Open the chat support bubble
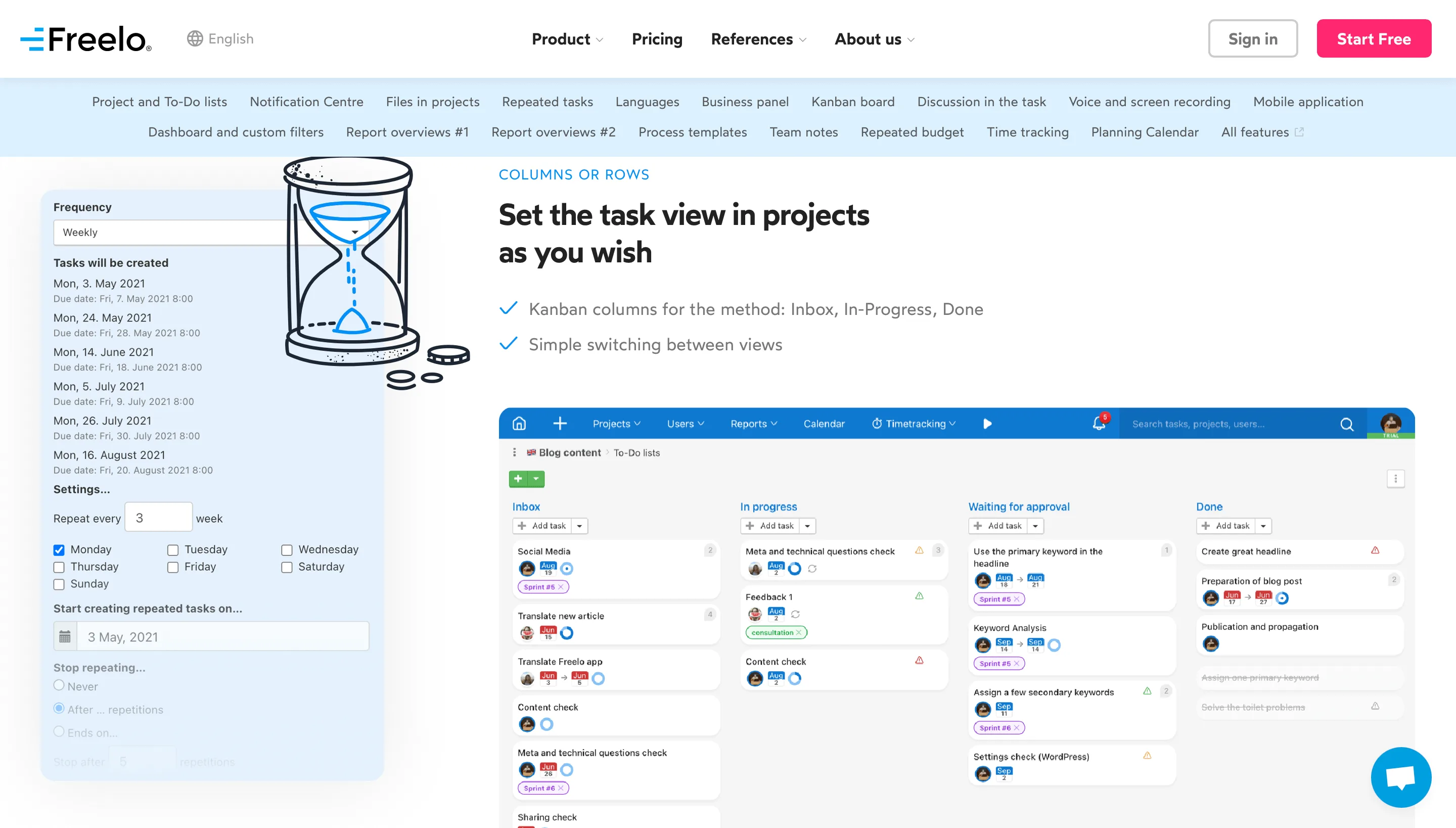Image resolution: width=1456 pixels, height=828 pixels. tap(1401, 777)
